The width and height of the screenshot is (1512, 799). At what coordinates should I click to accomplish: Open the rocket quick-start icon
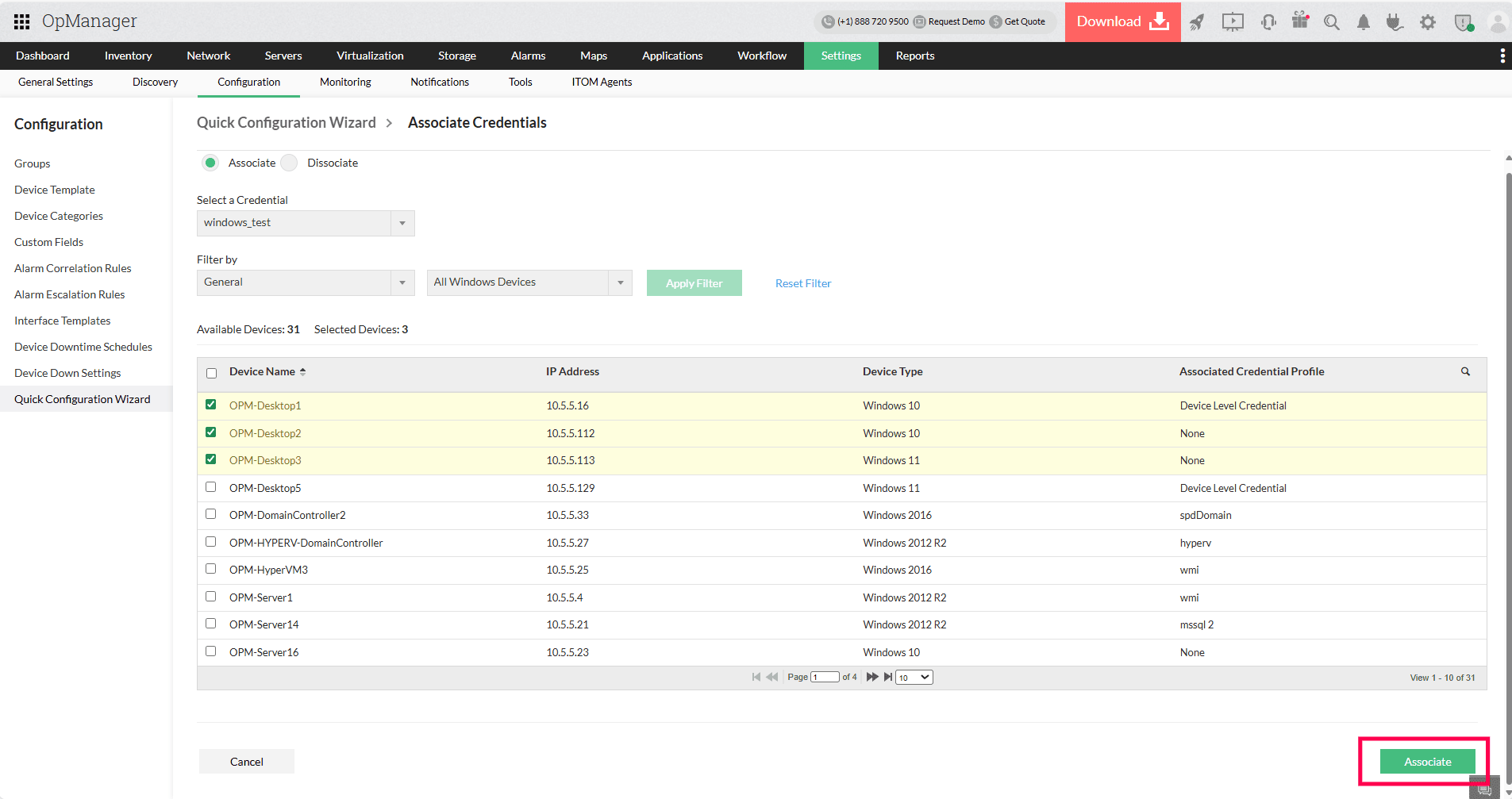[1197, 22]
